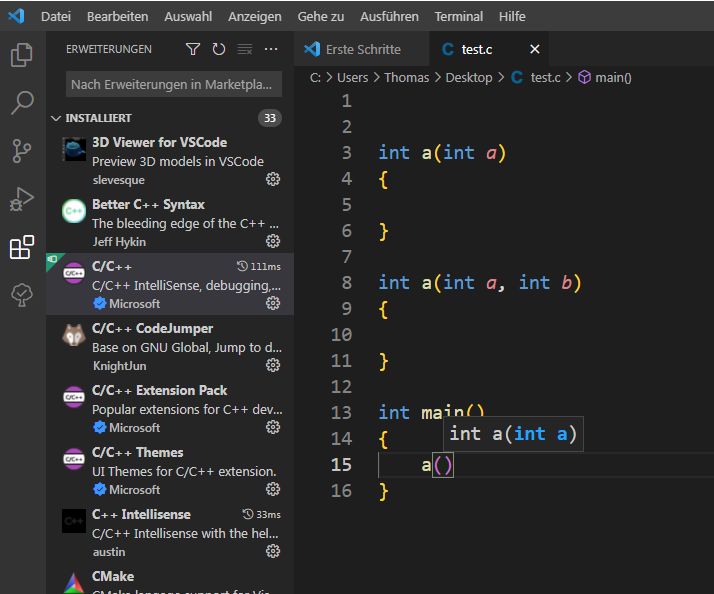
Task: Open the Search view in activity bar
Action: coord(21,102)
